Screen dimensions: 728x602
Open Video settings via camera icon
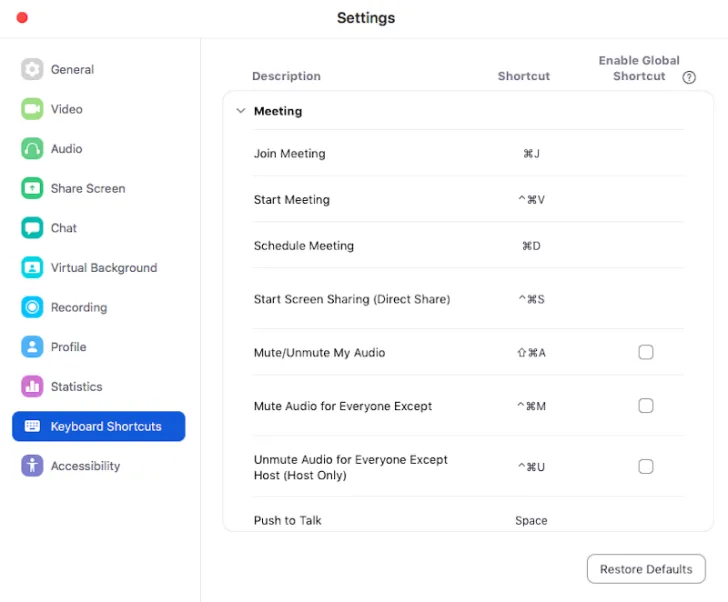point(32,109)
